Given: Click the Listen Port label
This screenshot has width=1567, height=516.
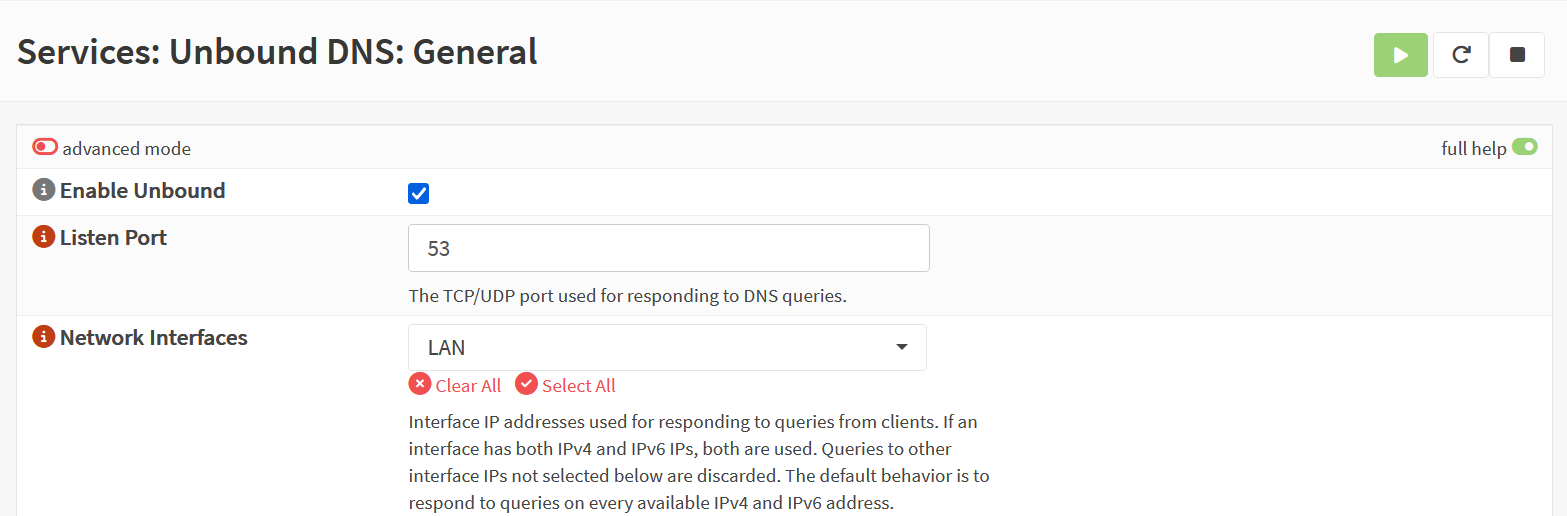Looking at the screenshot, I should (x=113, y=237).
